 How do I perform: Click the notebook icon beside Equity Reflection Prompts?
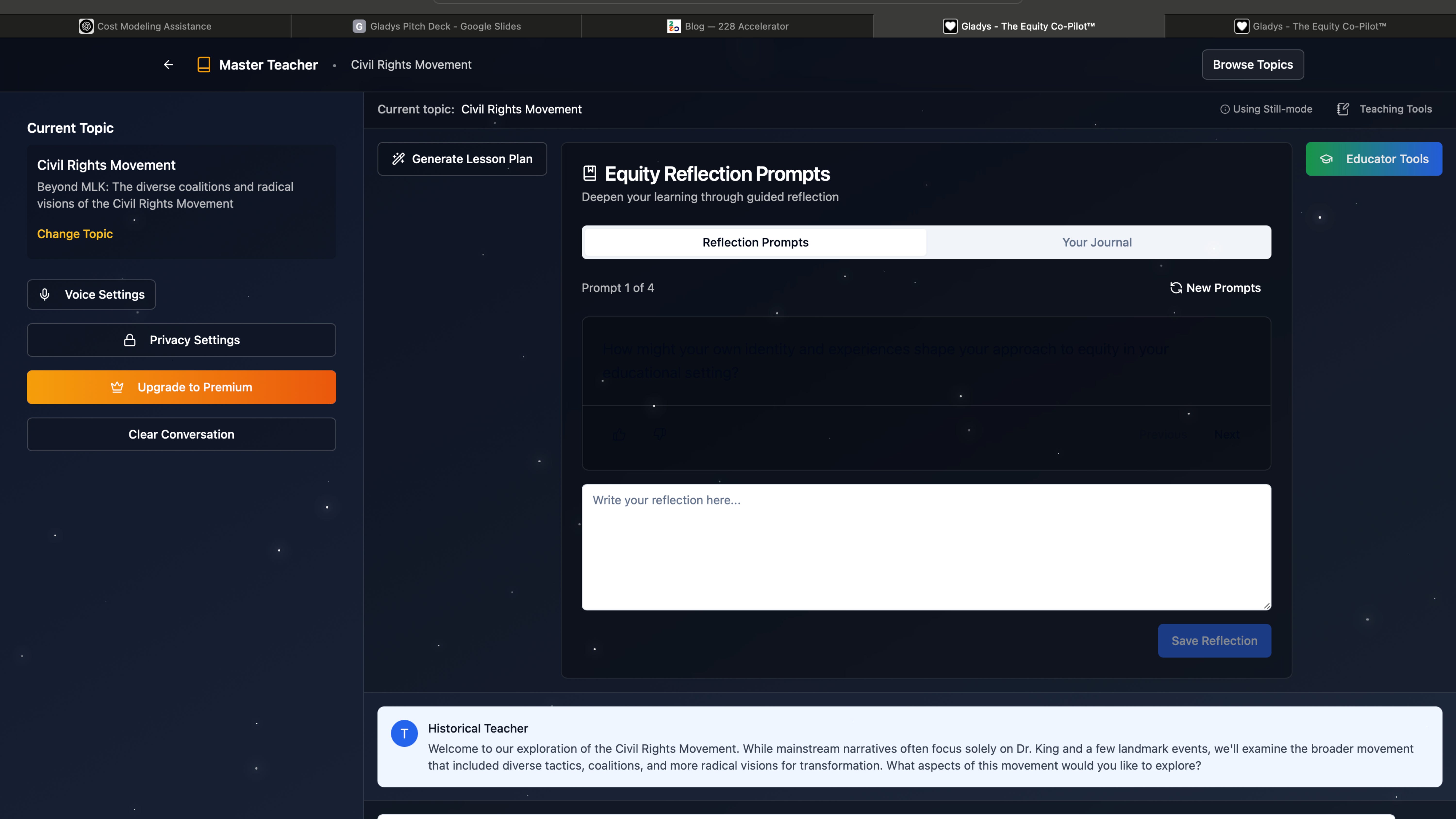pos(589,174)
